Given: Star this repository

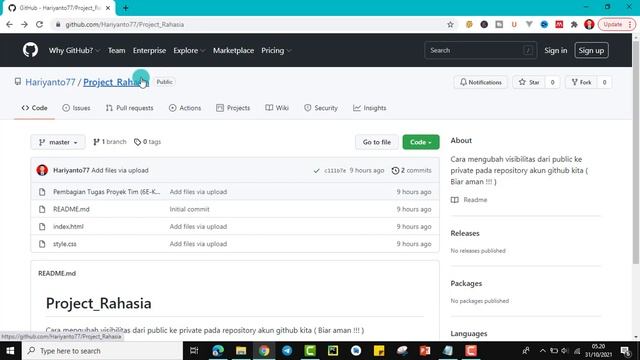Looking at the screenshot, I should 529,82.
